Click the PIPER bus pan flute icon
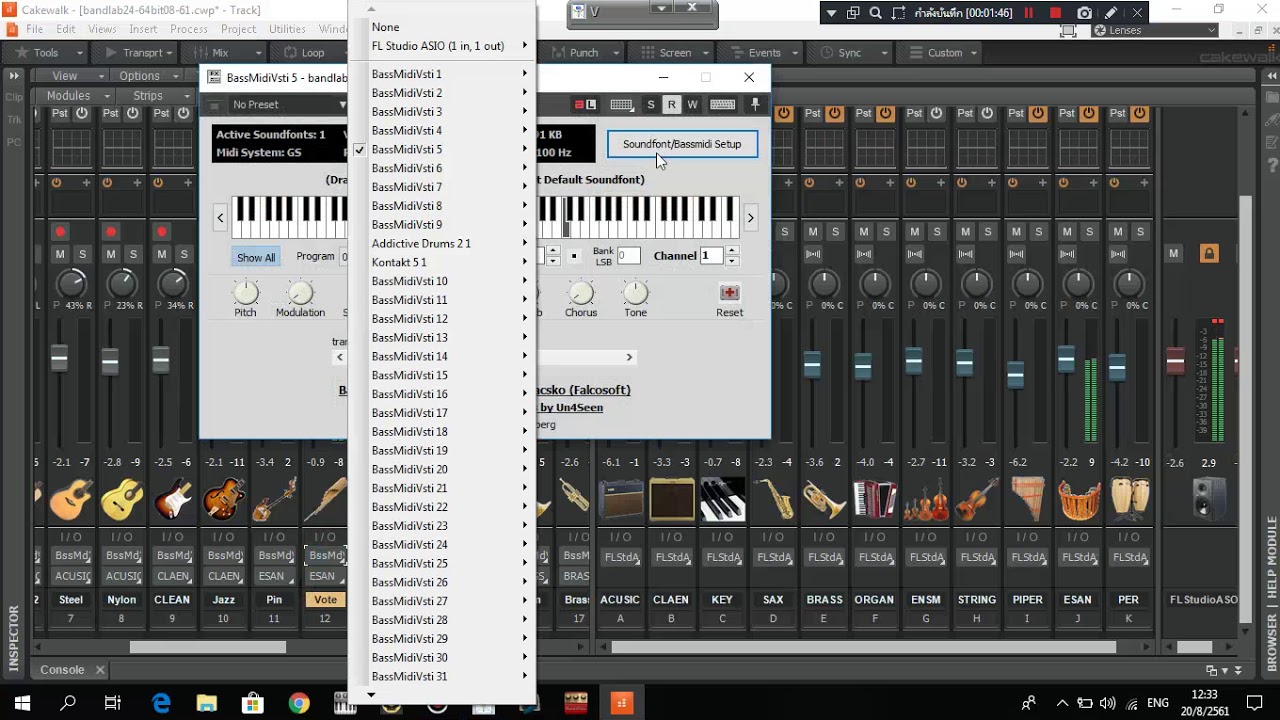The width and height of the screenshot is (1280, 720). click(1028, 500)
